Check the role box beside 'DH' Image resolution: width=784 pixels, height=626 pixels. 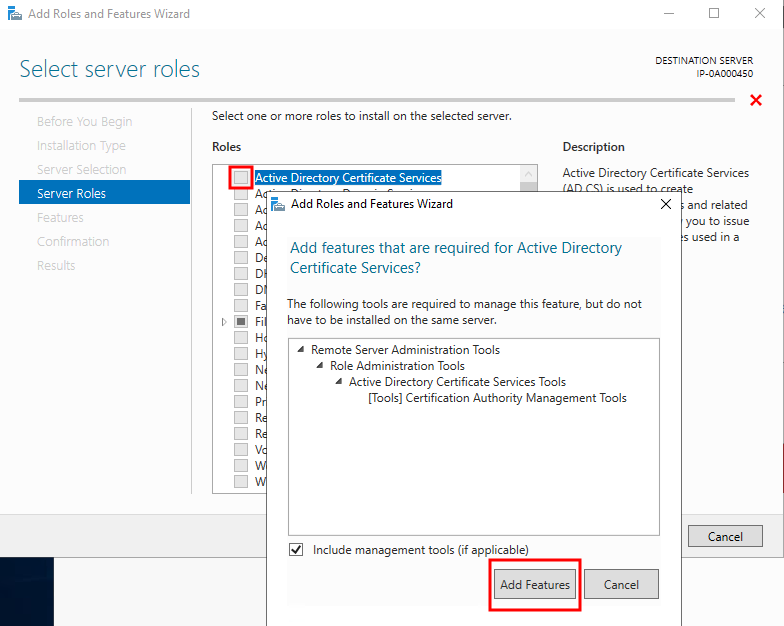pyautogui.click(x=241, y=273)
